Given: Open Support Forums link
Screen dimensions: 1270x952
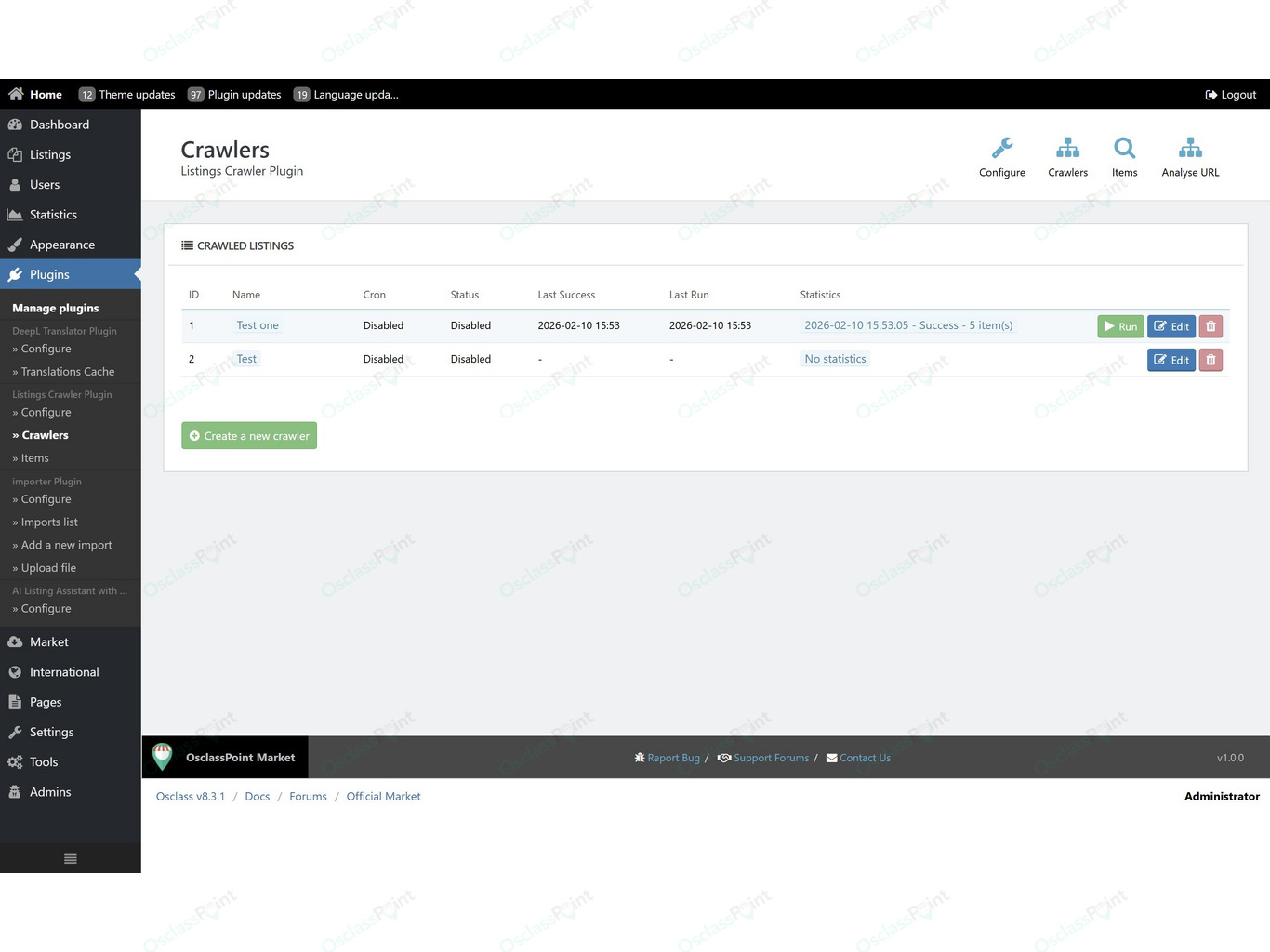Looking at the screenshot, I should [x=763, y=758].
